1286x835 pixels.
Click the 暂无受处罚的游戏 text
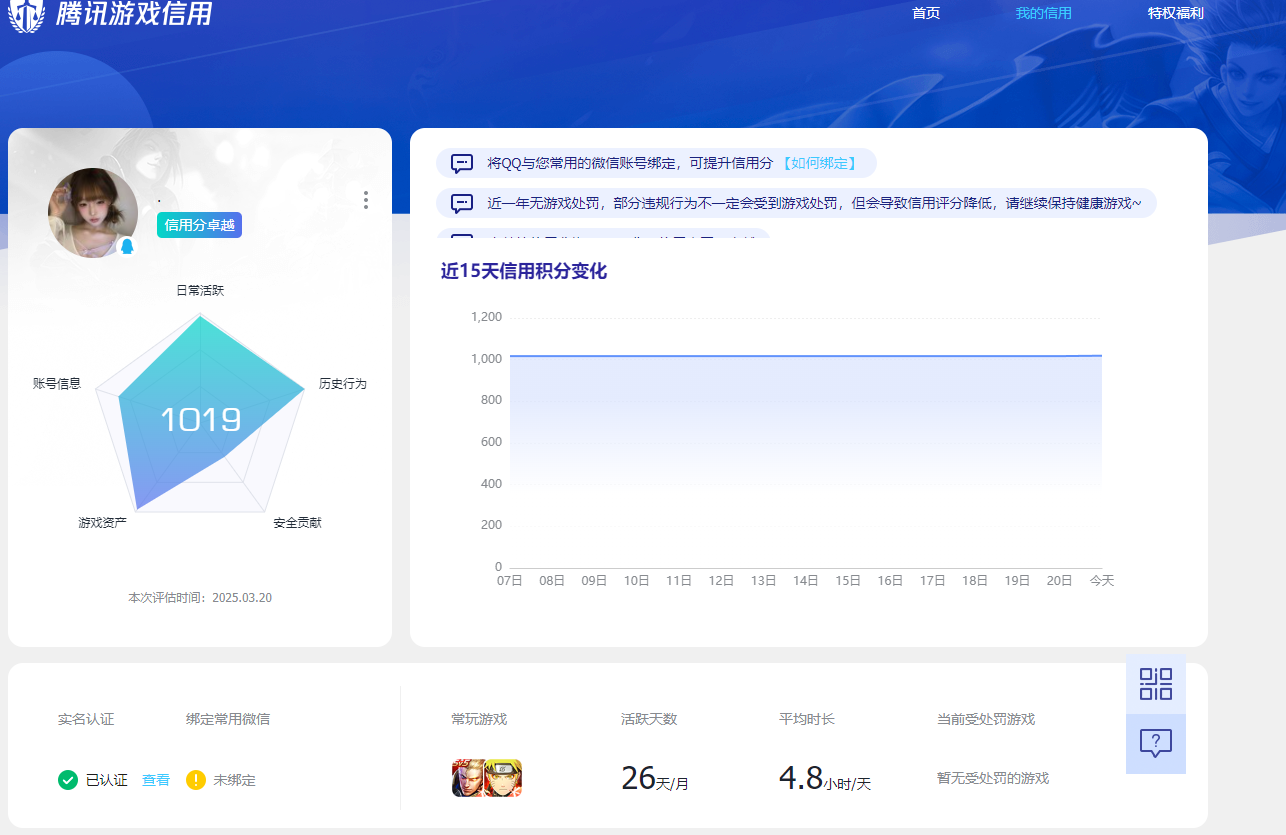click(x=993, y=778)
